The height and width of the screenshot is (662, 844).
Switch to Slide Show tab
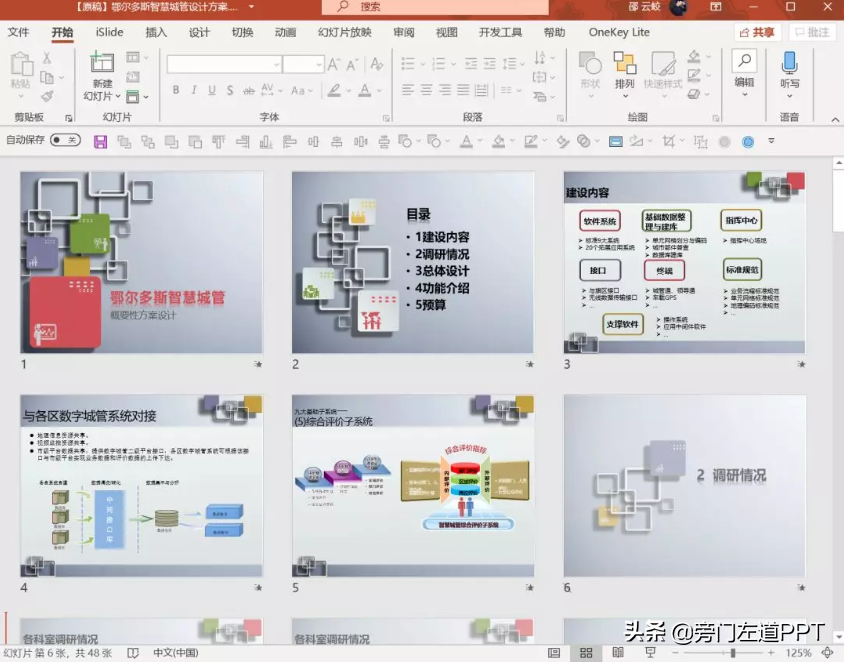point(344,32)
